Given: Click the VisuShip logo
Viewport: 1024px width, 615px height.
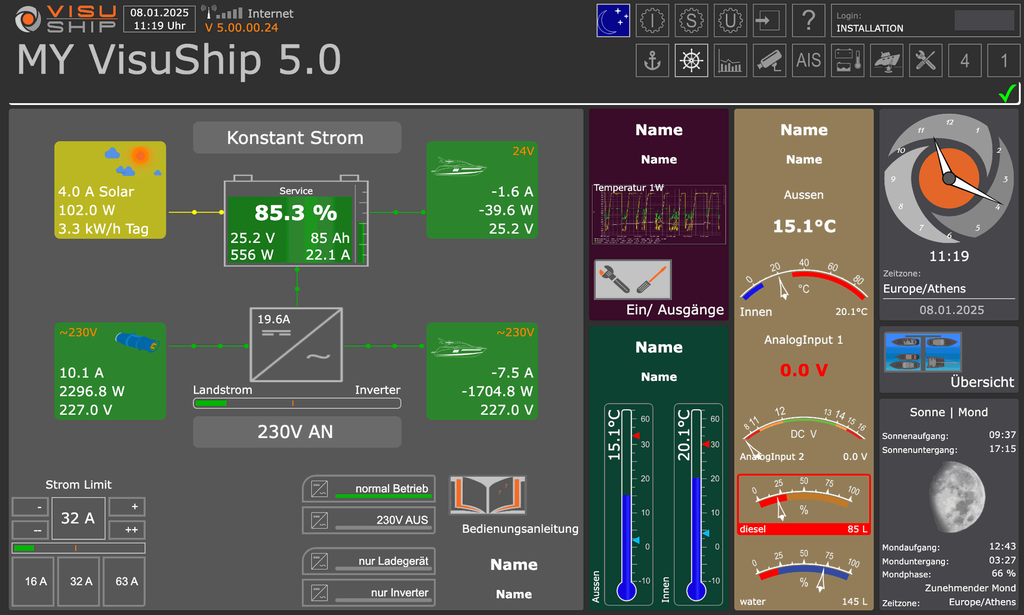Looking at the screenshot, I should pos(65,19).
